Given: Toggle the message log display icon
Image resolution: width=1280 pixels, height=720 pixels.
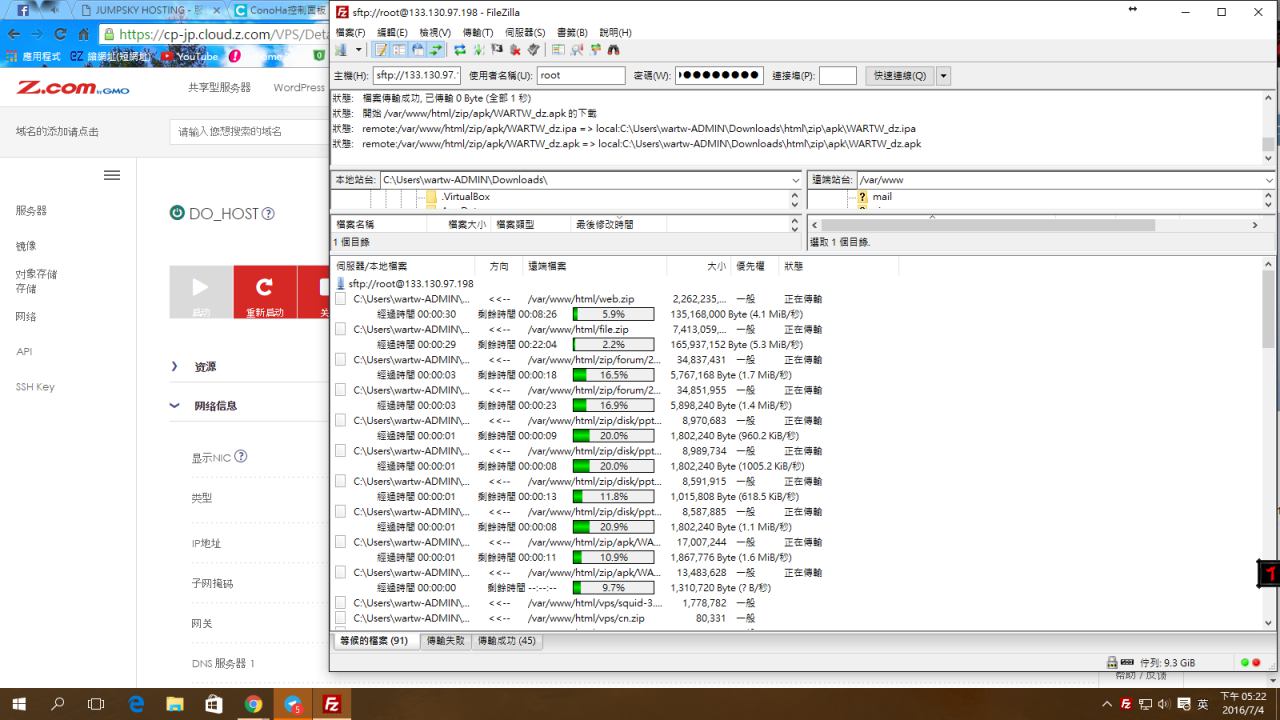Looking at the screenshot, I should [381, 50].
